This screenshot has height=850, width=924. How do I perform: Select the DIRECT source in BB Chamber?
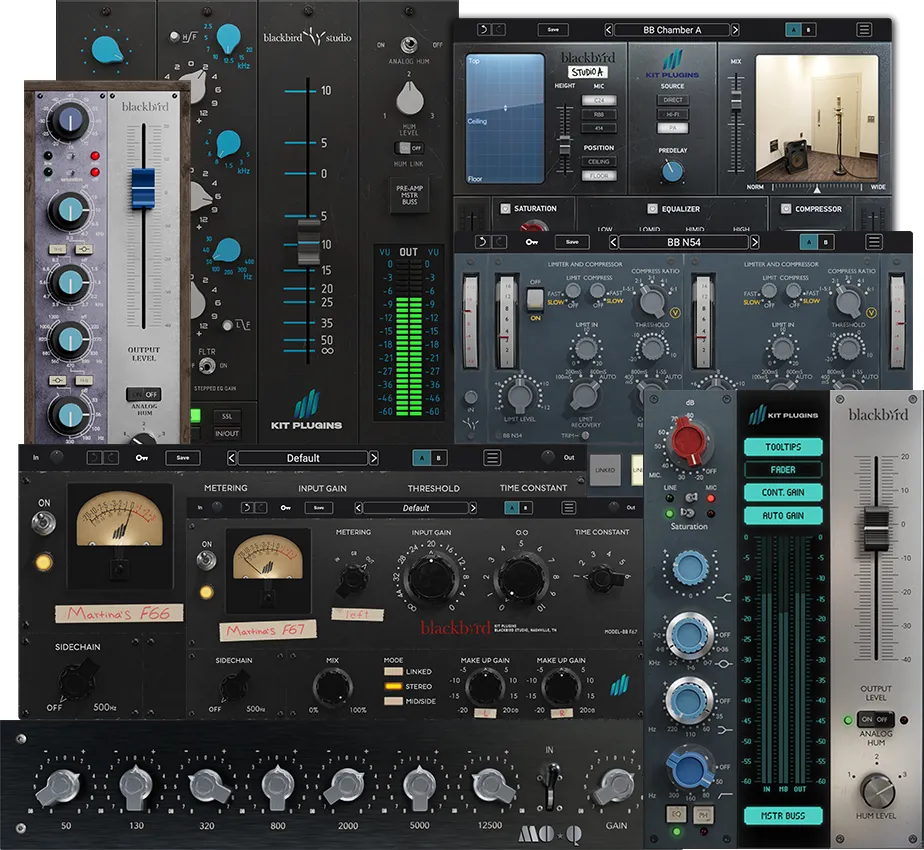[x=672, y=100]
